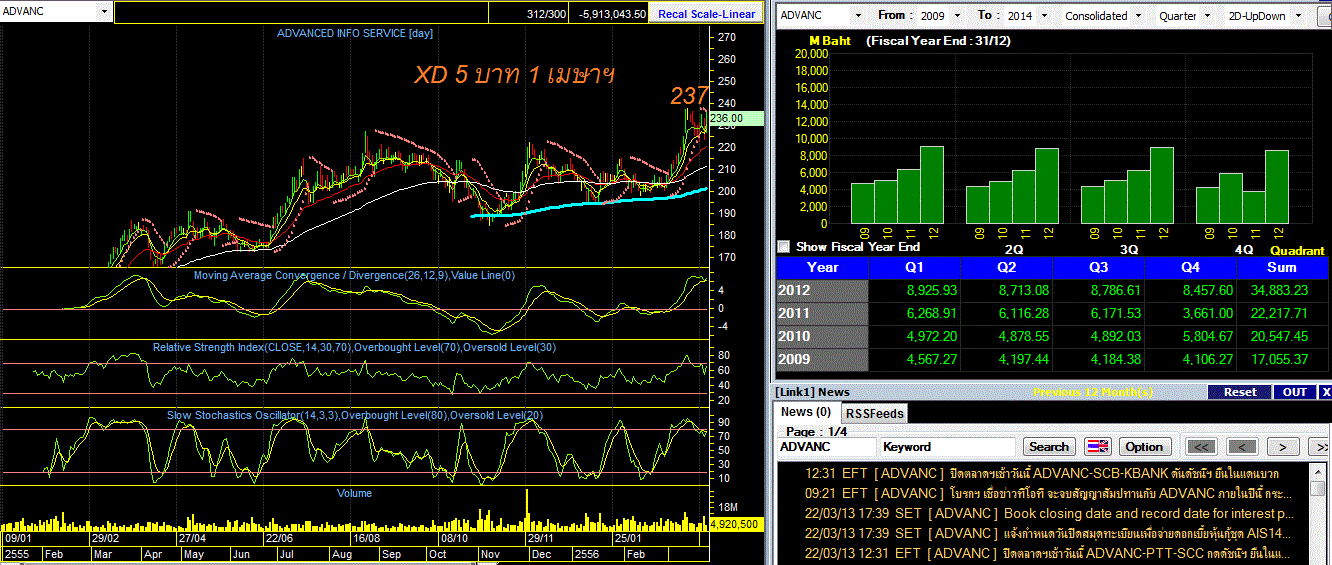Click the 3,661.00 Q4 2011 cell
This screenshot has height=565, width=1332.
[x=1190, y=313]
